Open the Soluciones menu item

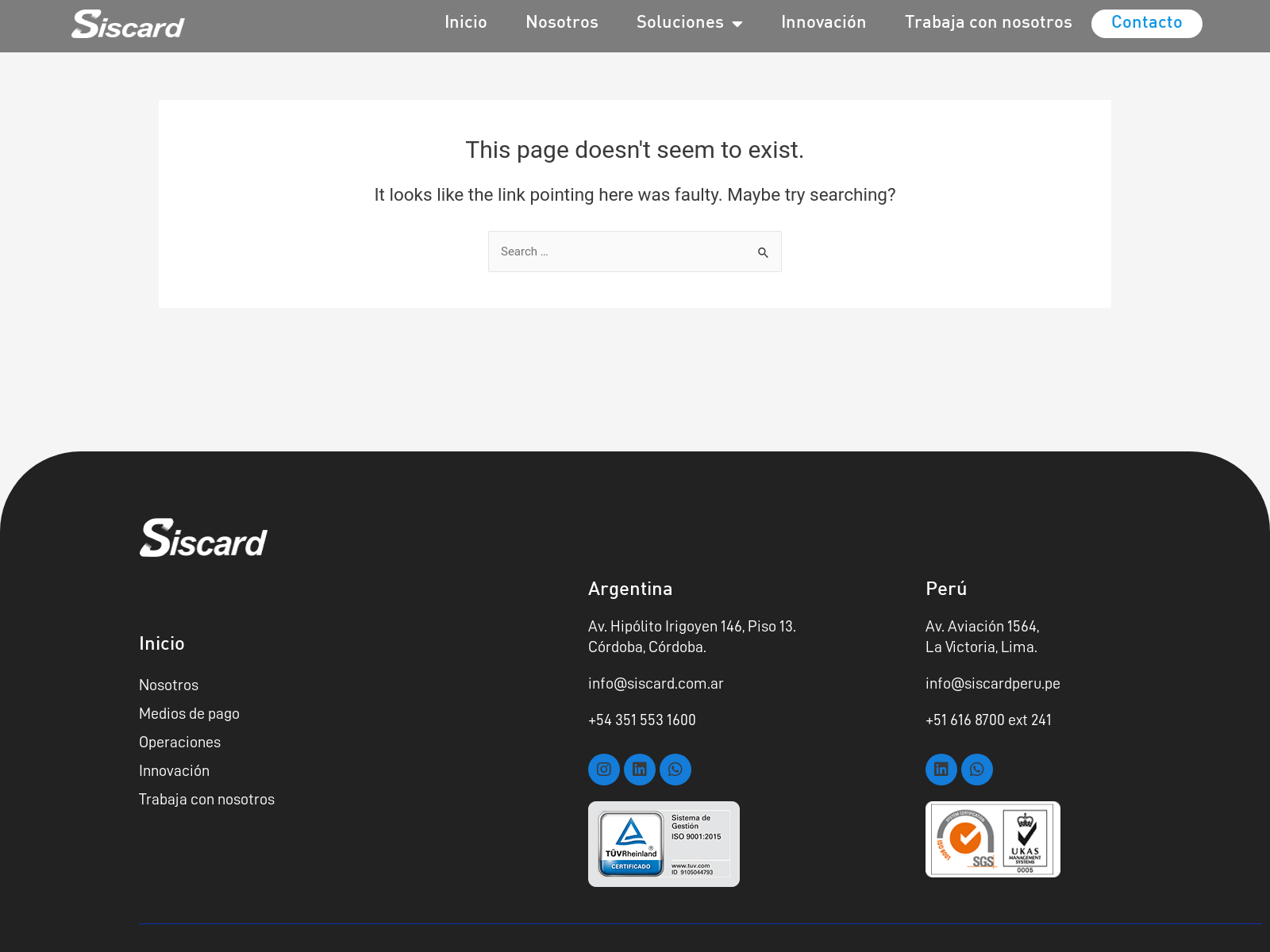click(x=680, y=22)
